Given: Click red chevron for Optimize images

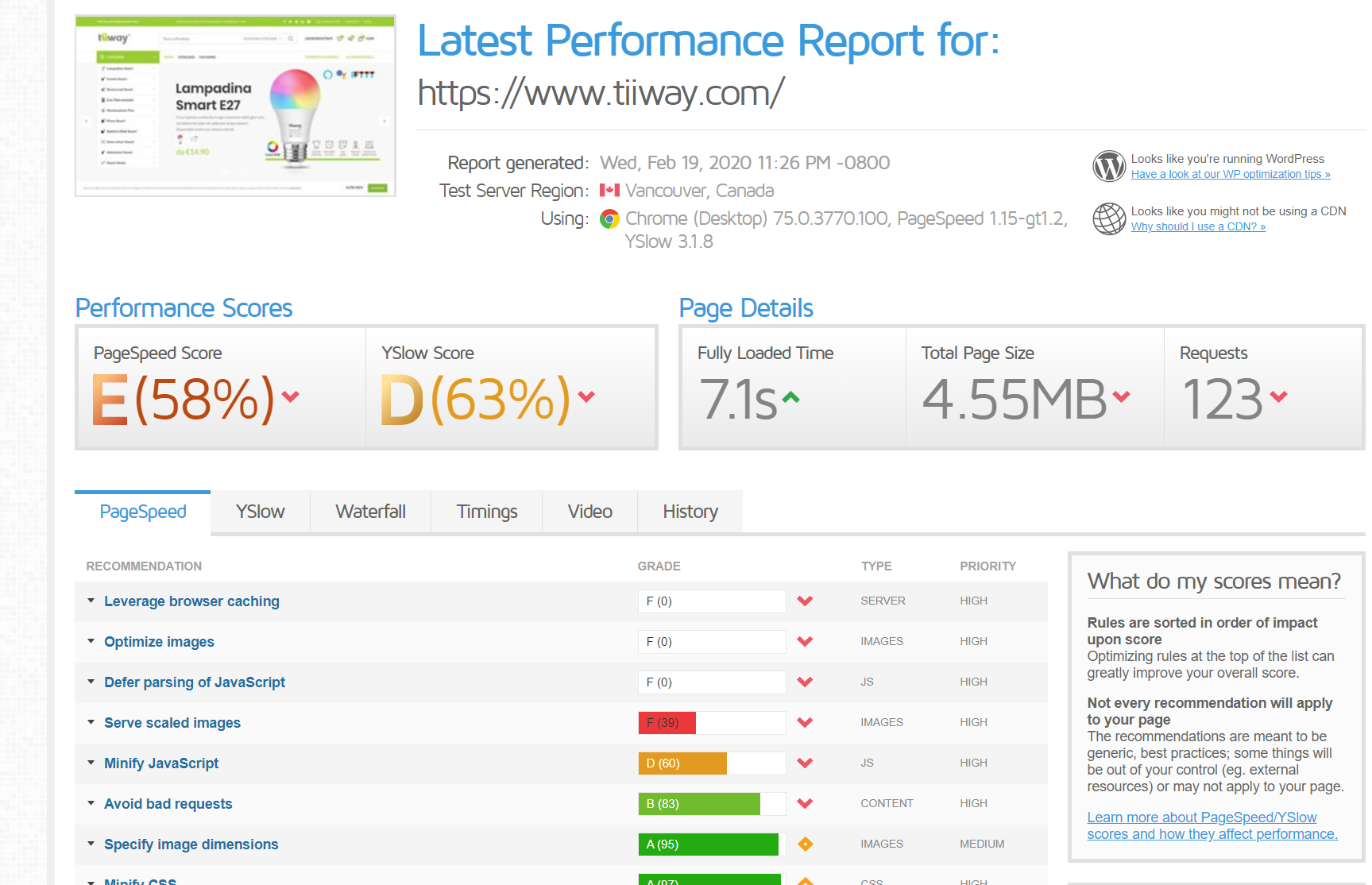Looking at the screenshot, I should tap(805, 642).
